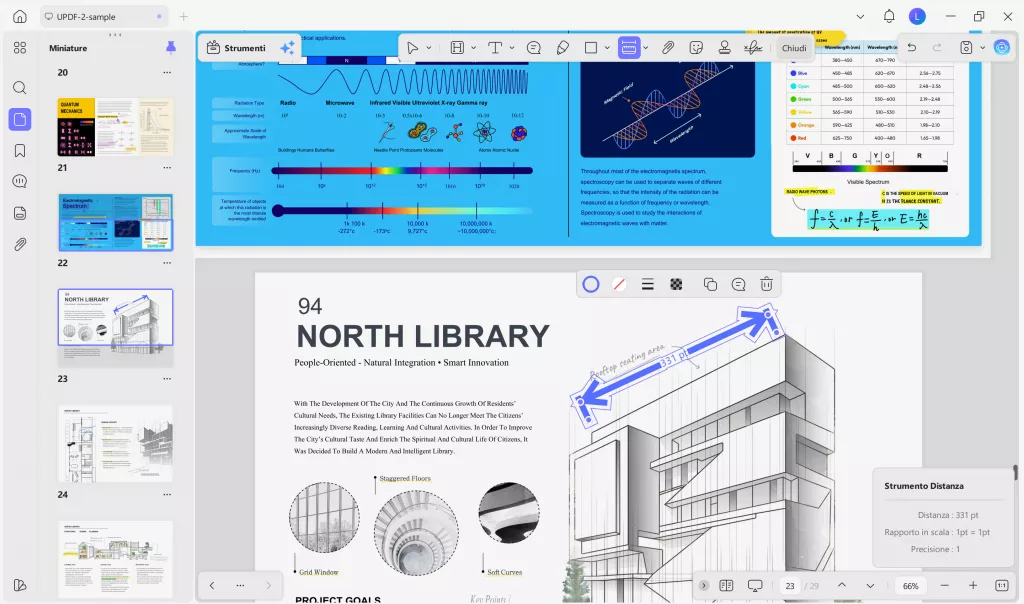
Task: Select the stamp tool
Action: 724,48
